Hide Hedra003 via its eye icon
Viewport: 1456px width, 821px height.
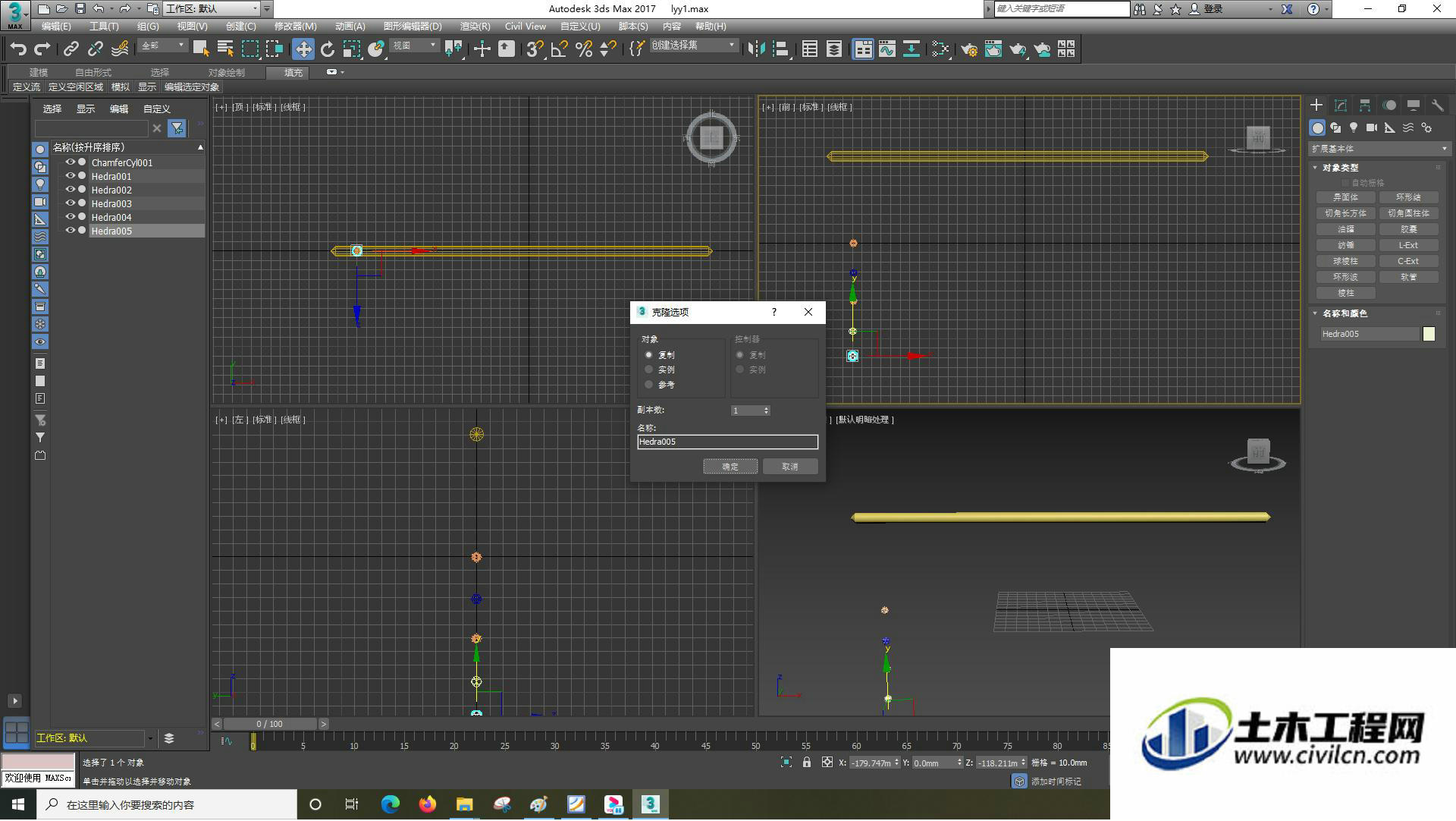pos(71,203)
